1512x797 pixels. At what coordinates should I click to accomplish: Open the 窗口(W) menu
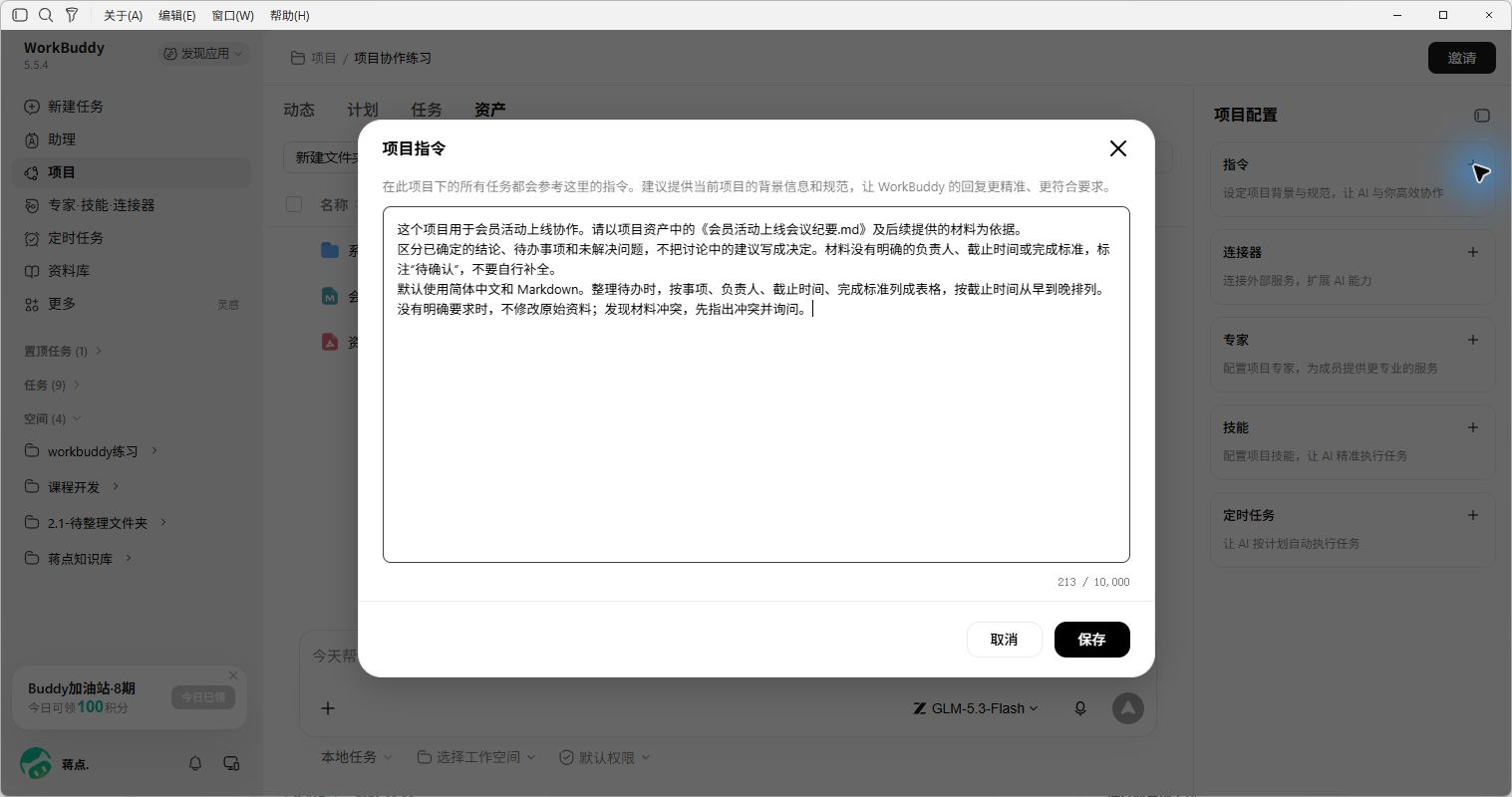coord(232,15)
